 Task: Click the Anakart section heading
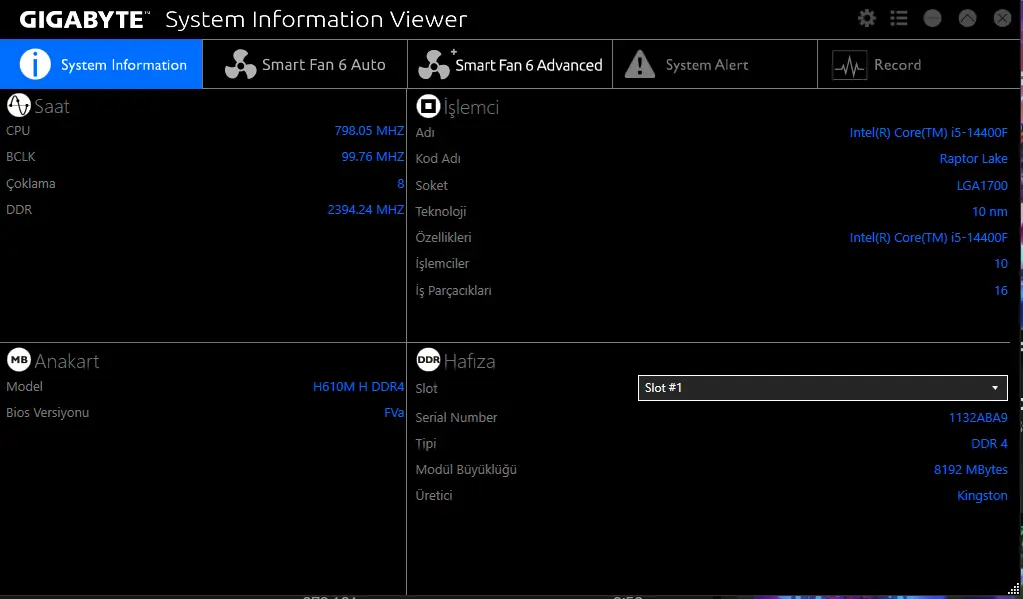coord(67,361)
